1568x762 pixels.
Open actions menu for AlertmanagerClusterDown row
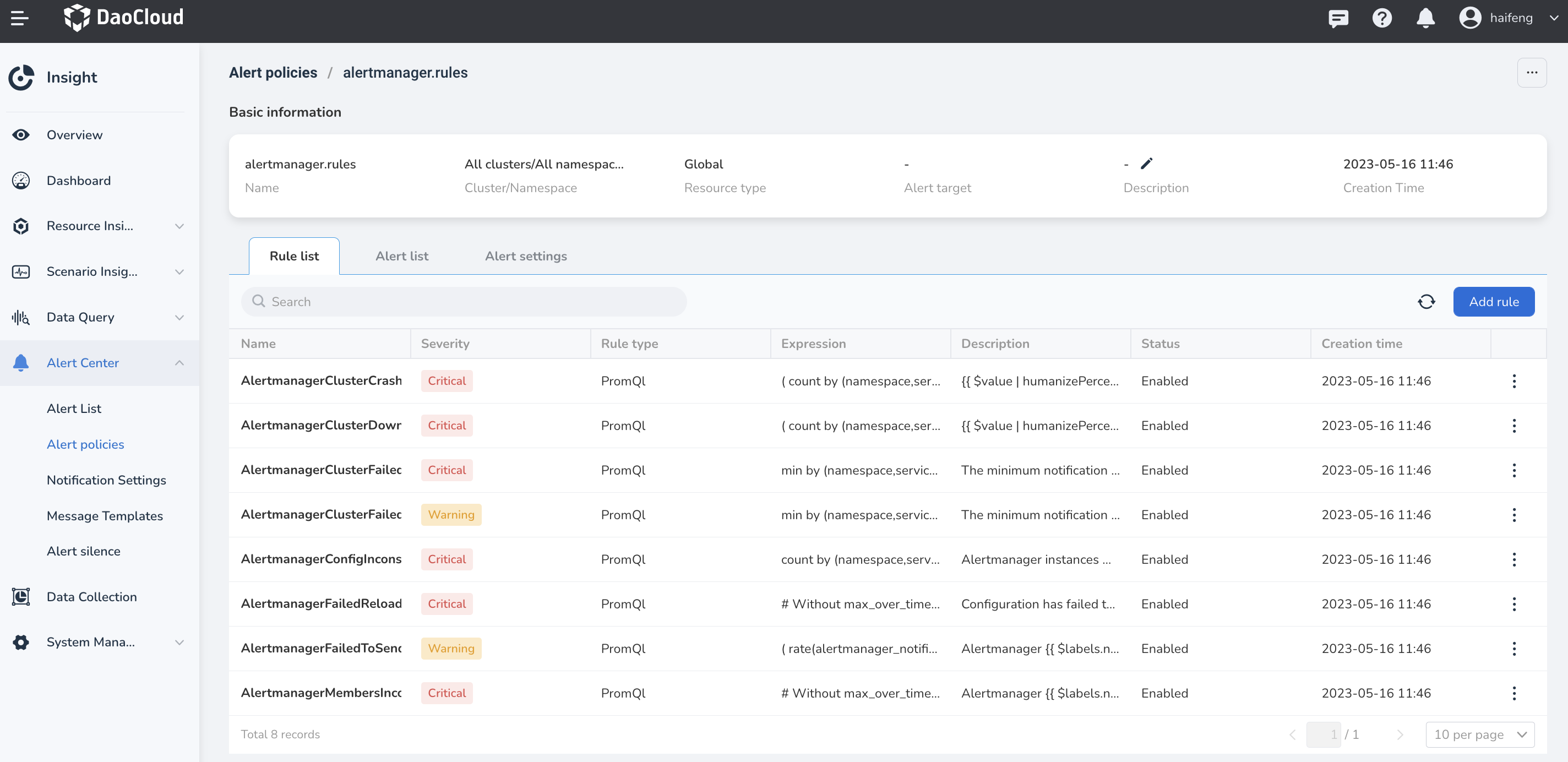pyautogui.click(x=1514, y=426)
